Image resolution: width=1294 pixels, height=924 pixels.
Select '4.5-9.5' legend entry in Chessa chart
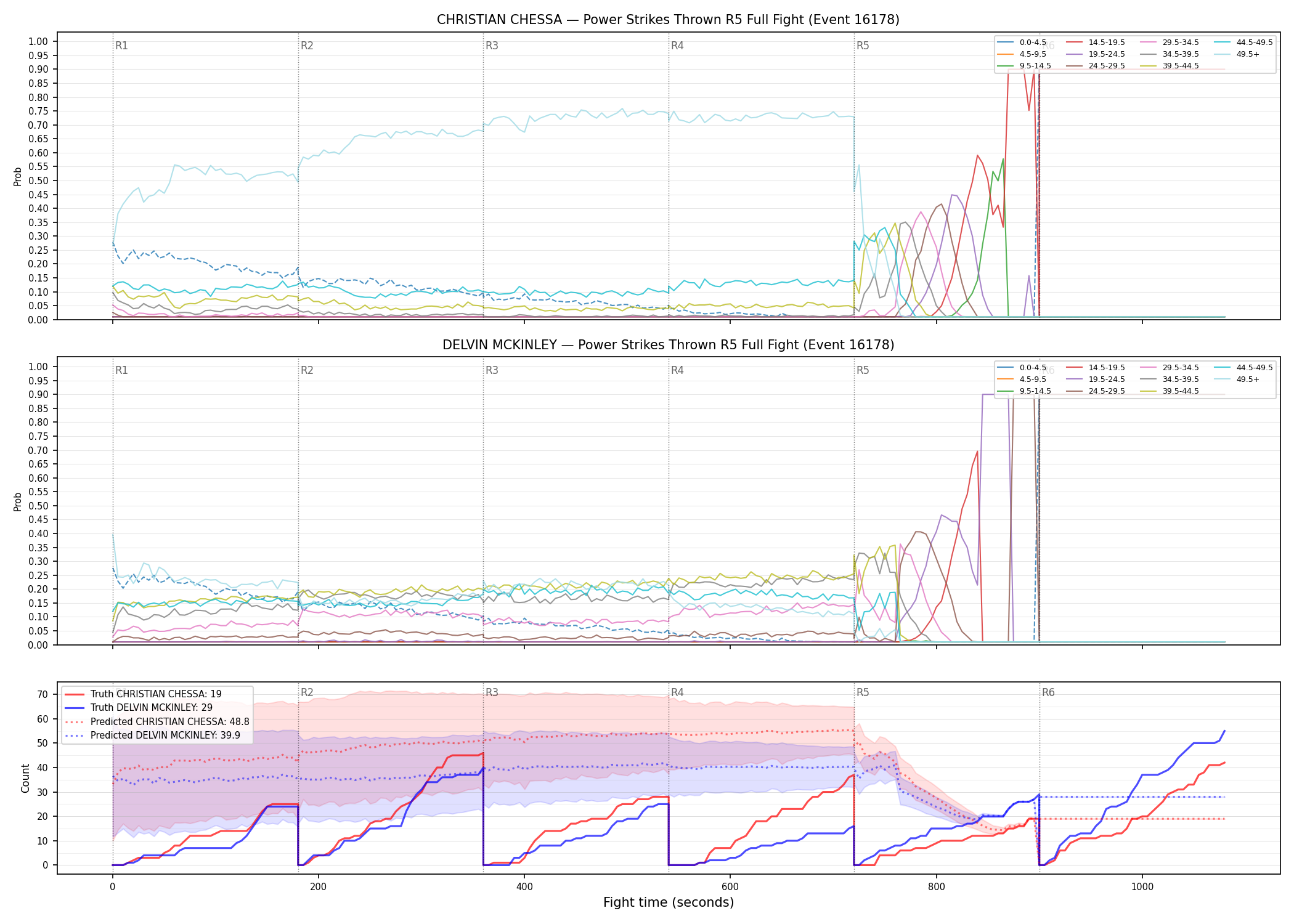pyautogui.click(x=1022, y=54)
